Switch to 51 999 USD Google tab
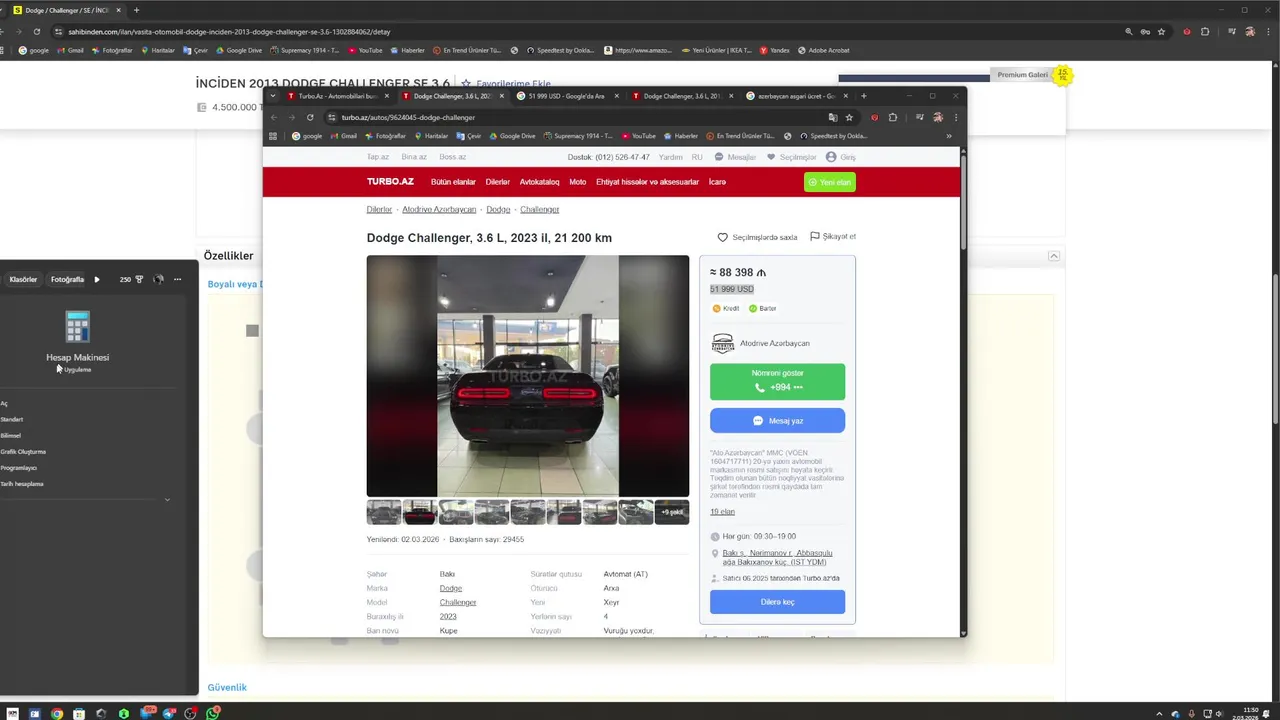This screenshot has width=1280, height=720. tap(566, 96)
